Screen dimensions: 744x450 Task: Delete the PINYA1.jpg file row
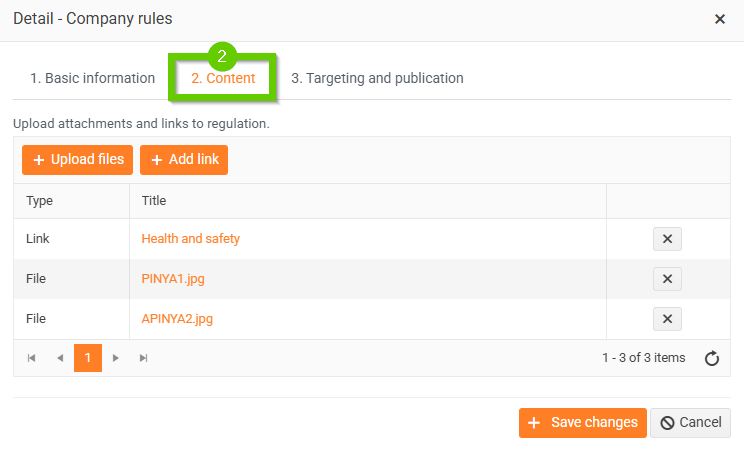667,279
